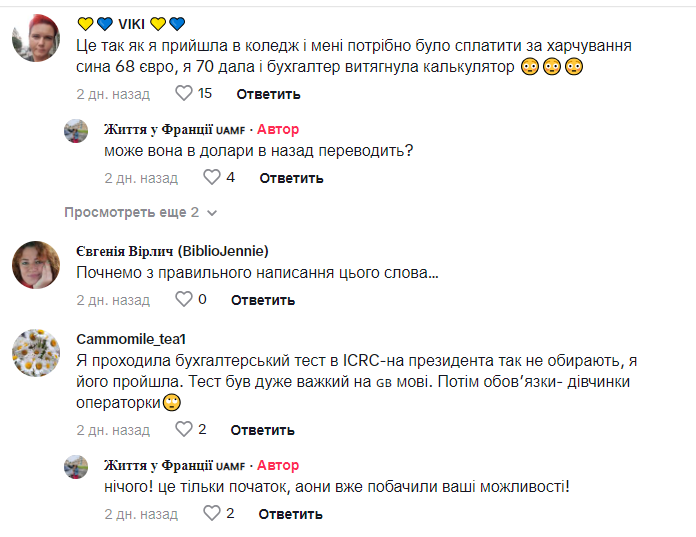Viewport: 696px width, 537px height.
Task: Open Cammomile_tea1's daisy avatar
Action: (34, 352)
